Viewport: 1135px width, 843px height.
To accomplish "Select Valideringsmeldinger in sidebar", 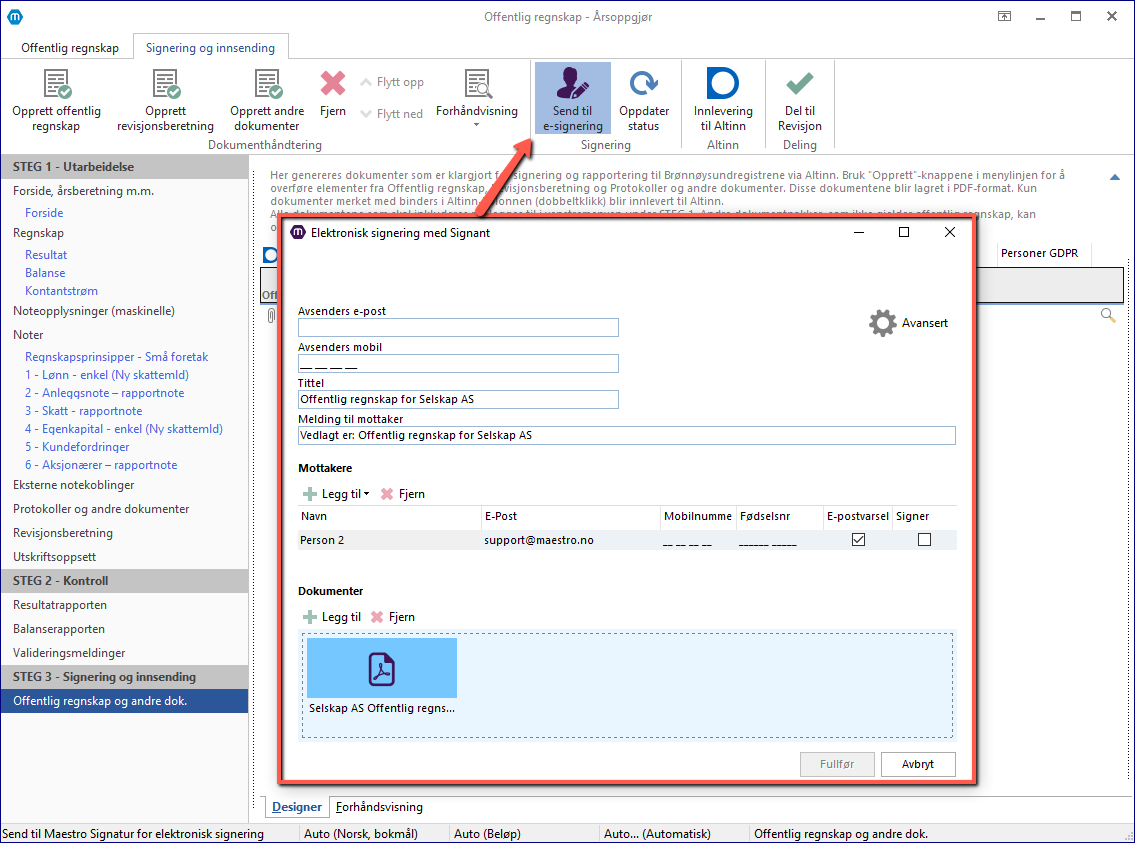I will click(69, 653).
